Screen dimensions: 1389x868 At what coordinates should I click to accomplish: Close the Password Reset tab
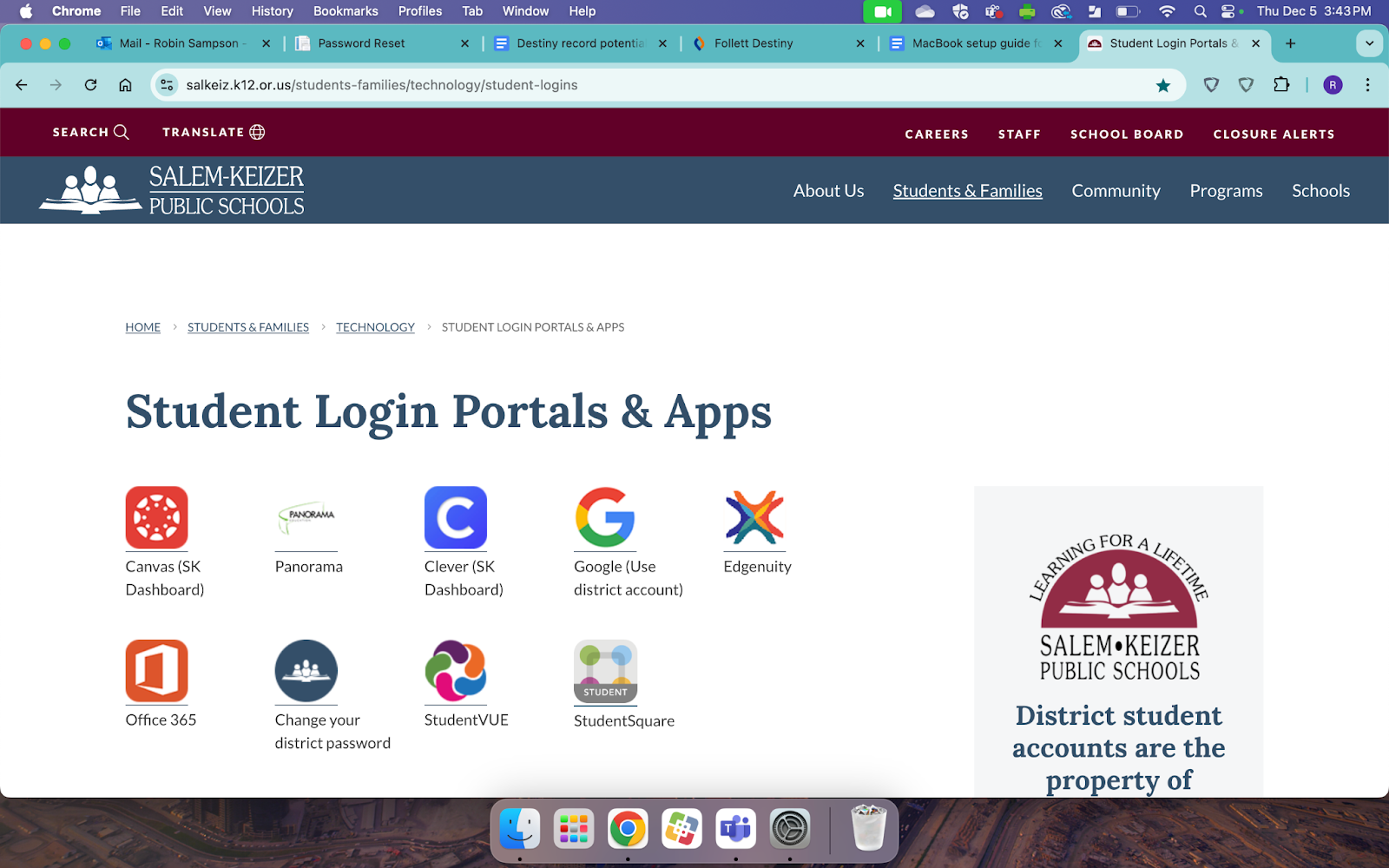464,43
